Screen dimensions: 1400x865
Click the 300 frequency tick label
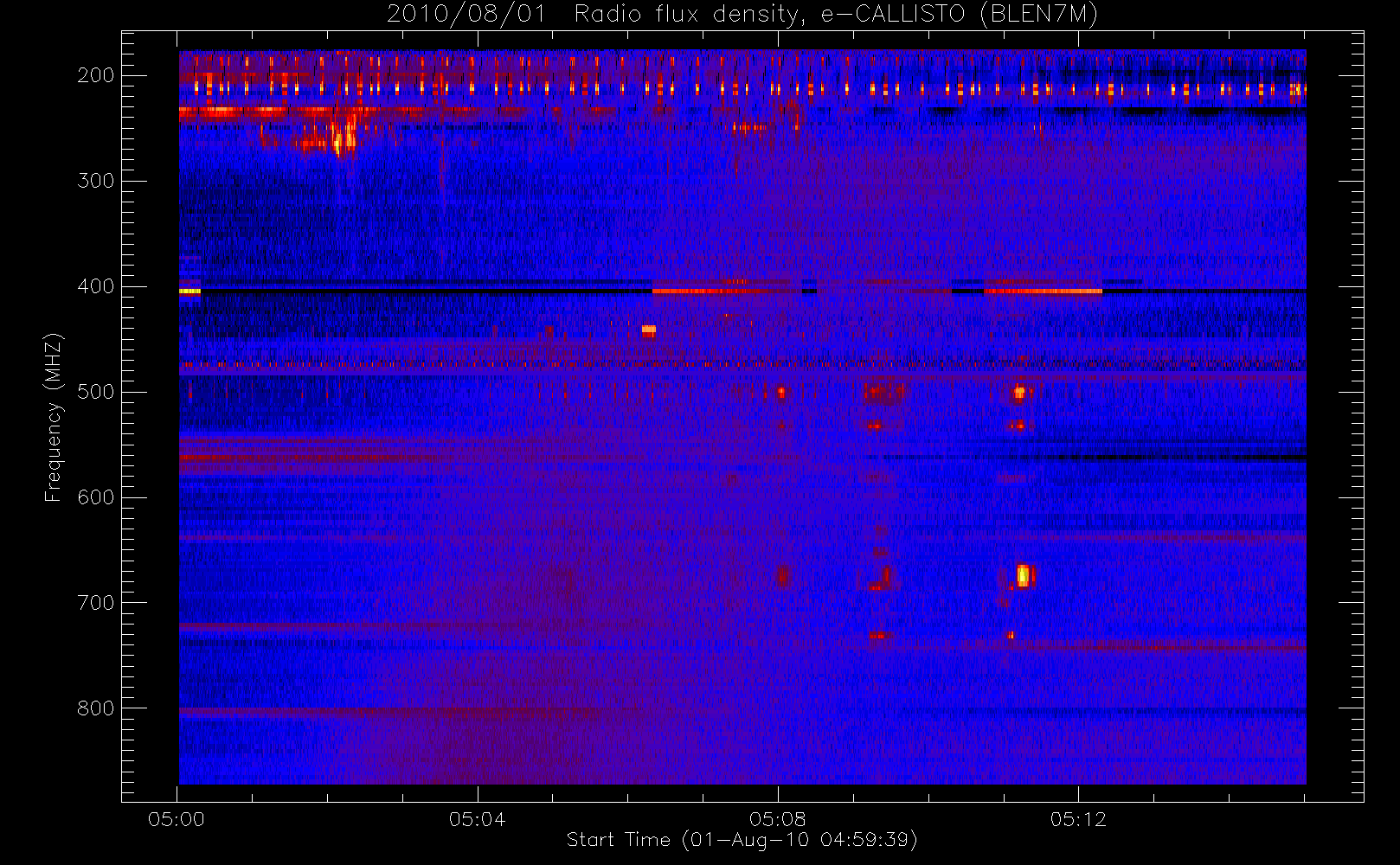tap(96, 181)
